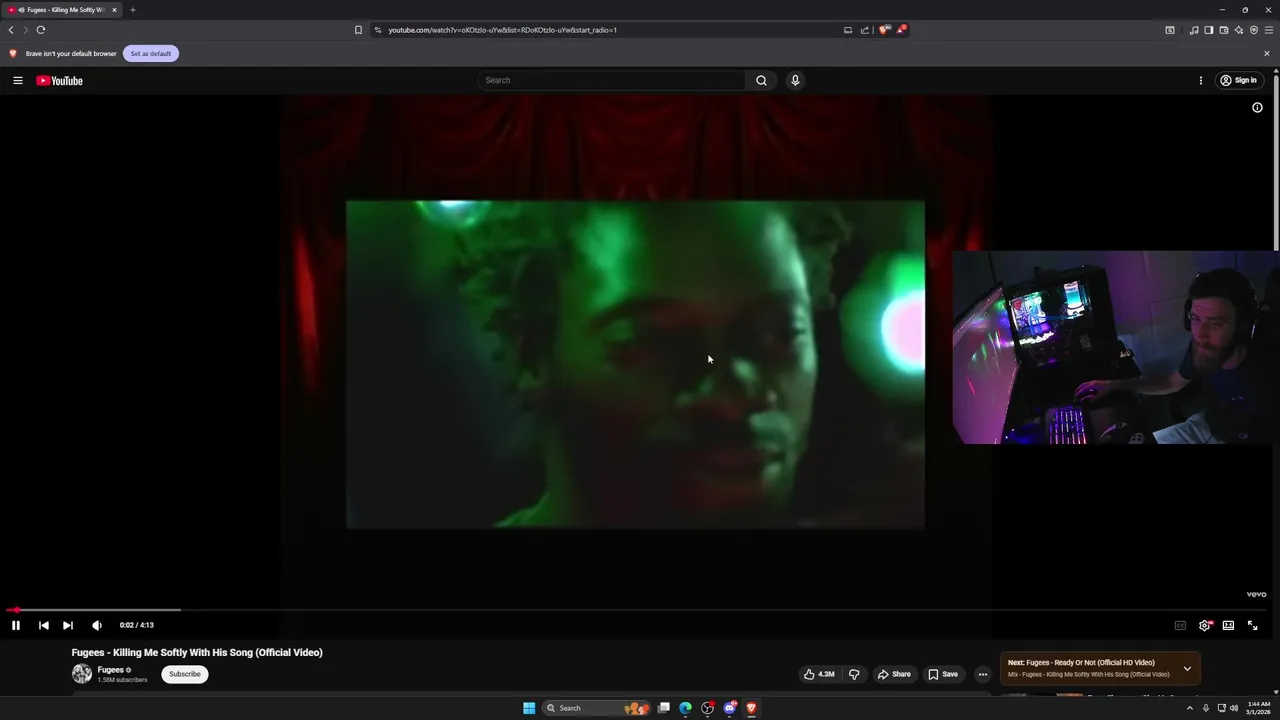Expand the Next: Ready Or Not mix panel

coord(1187,668)
